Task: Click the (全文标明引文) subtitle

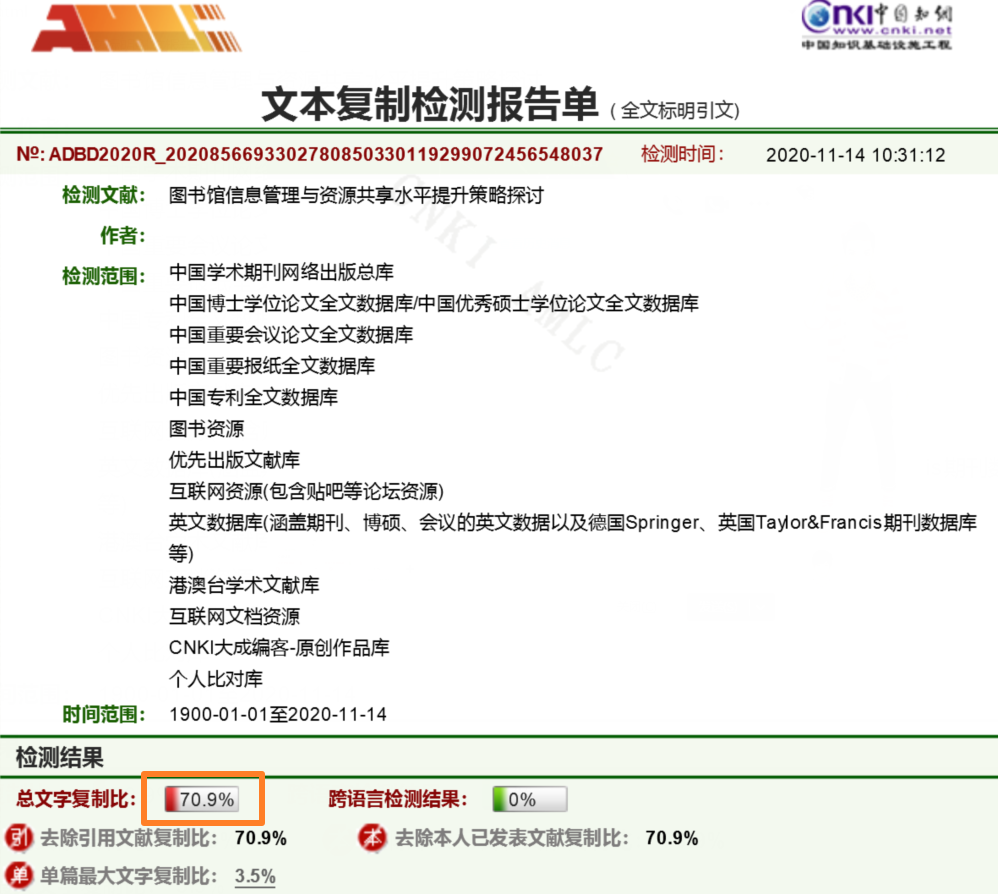Action: 675,110
